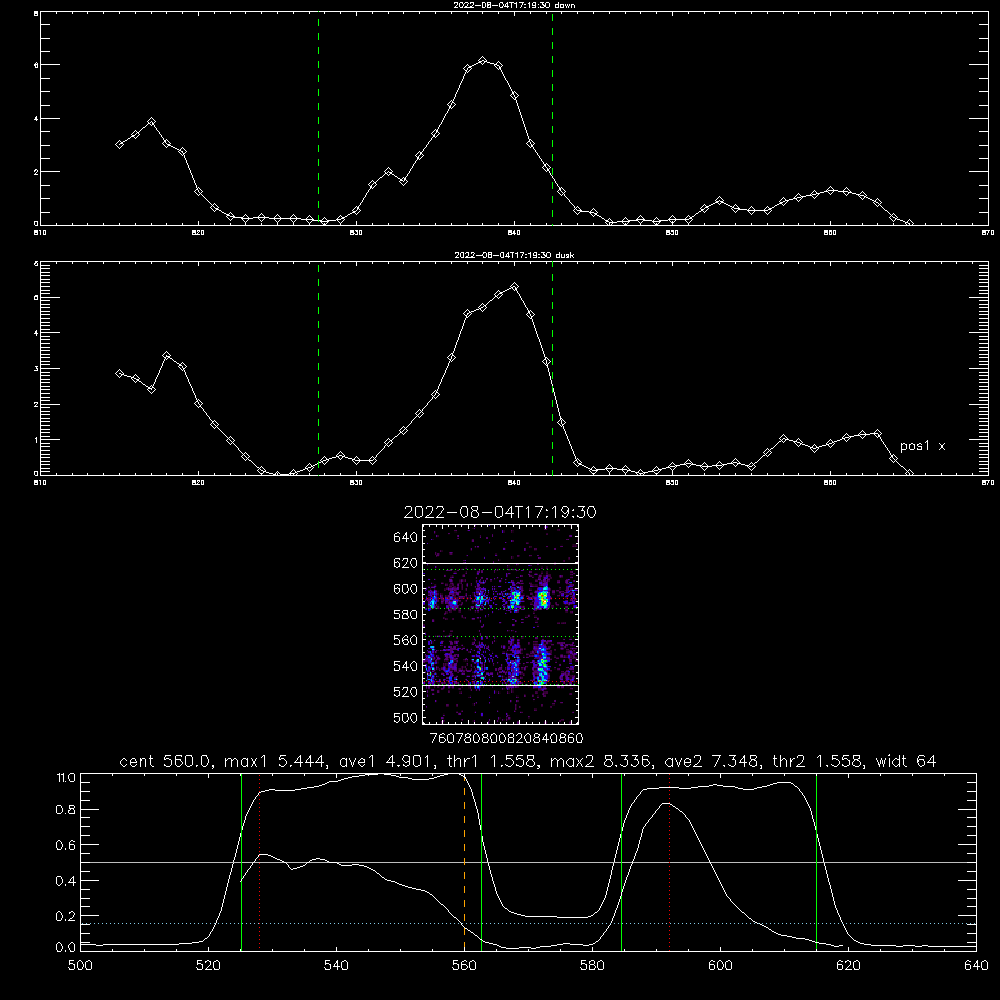1000x1000 pixels.
Task: Click right green dashed line in dawn plot
Action: click(x=552, y=119)
